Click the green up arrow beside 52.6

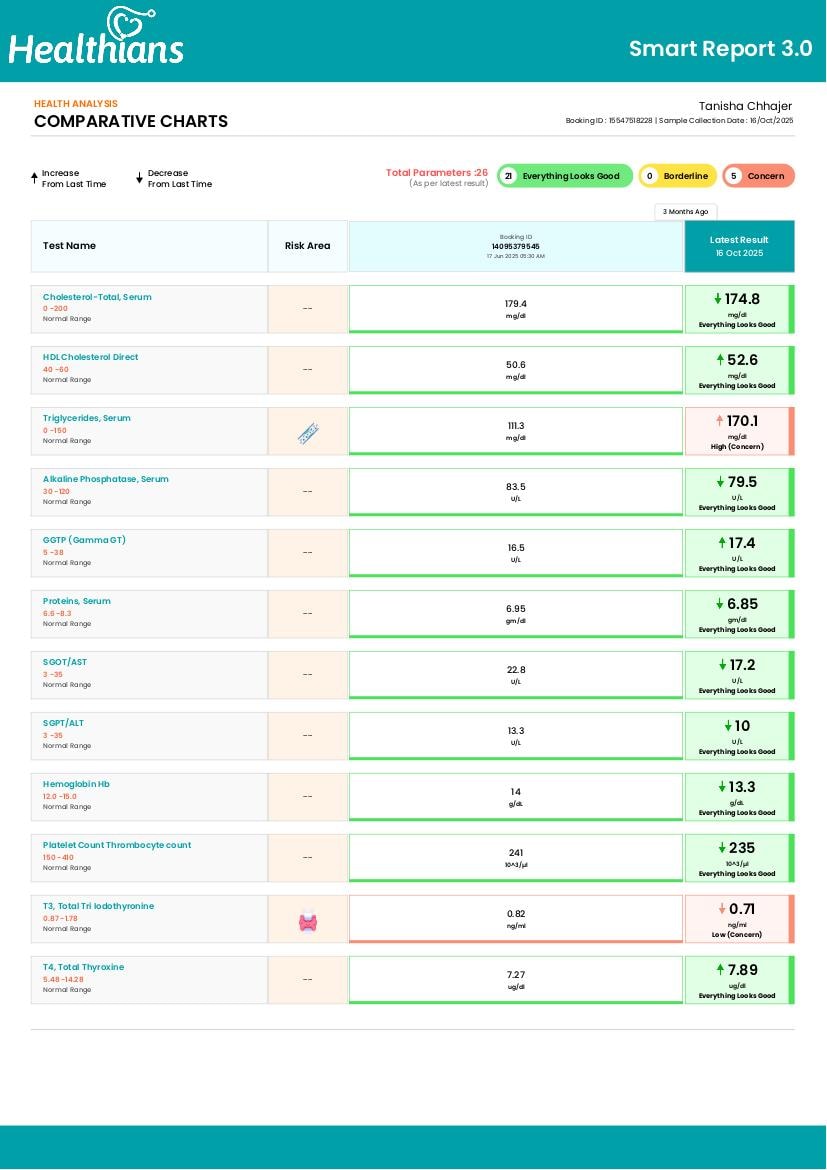click(x=720, y=360)
